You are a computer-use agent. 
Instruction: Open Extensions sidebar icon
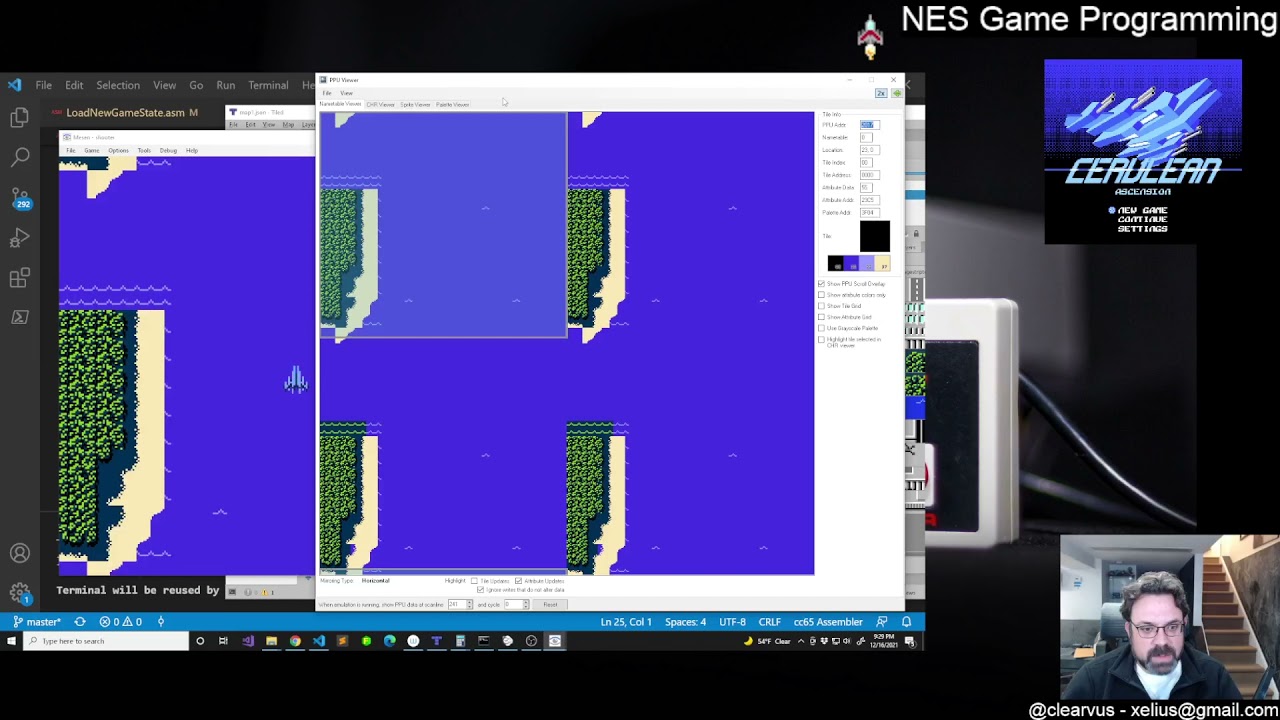click(x=20, y=278)
